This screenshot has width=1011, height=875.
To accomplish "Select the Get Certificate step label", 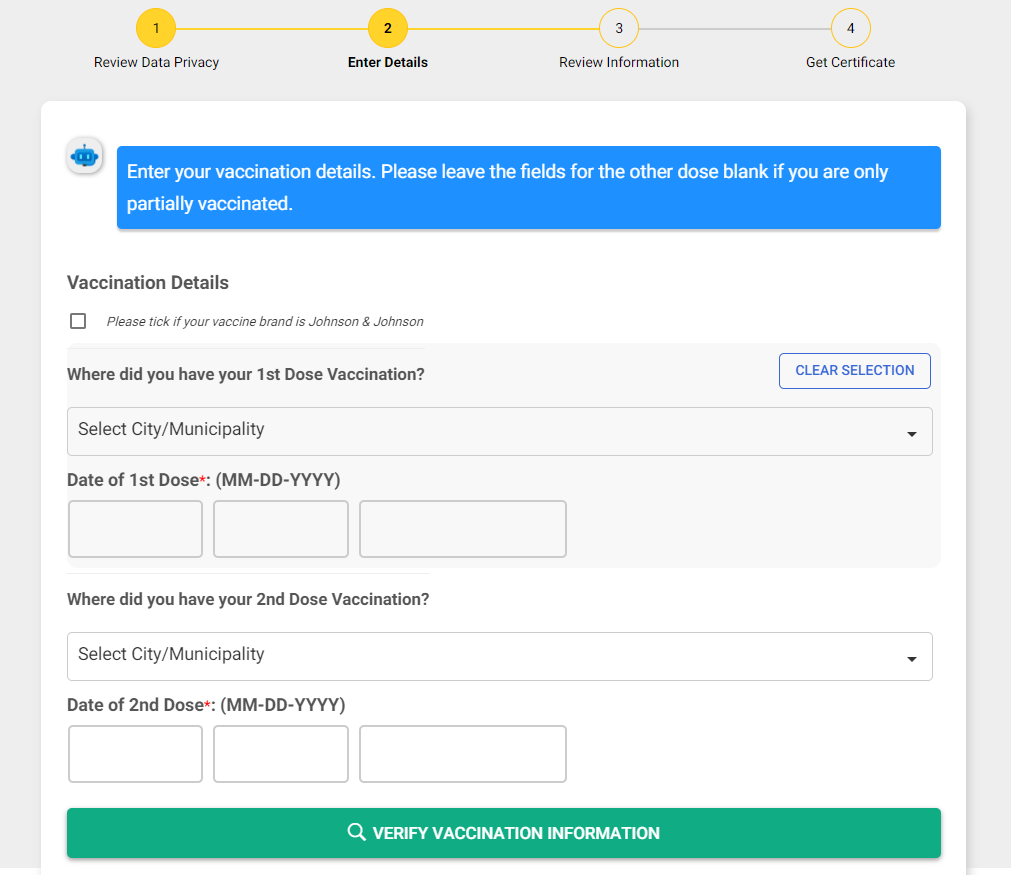I will click(850, 62).
